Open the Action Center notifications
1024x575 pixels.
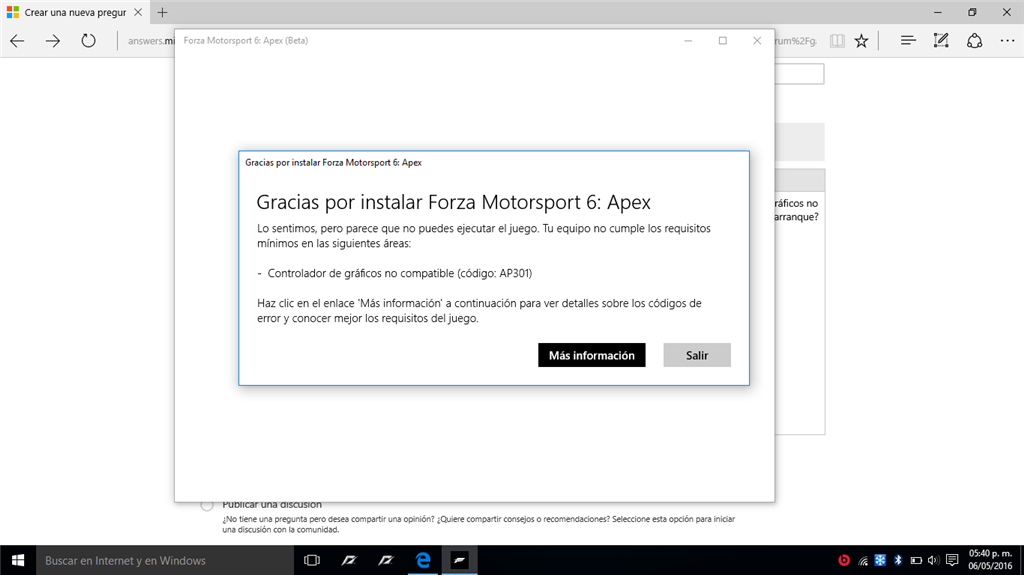[x=952, y=560]
